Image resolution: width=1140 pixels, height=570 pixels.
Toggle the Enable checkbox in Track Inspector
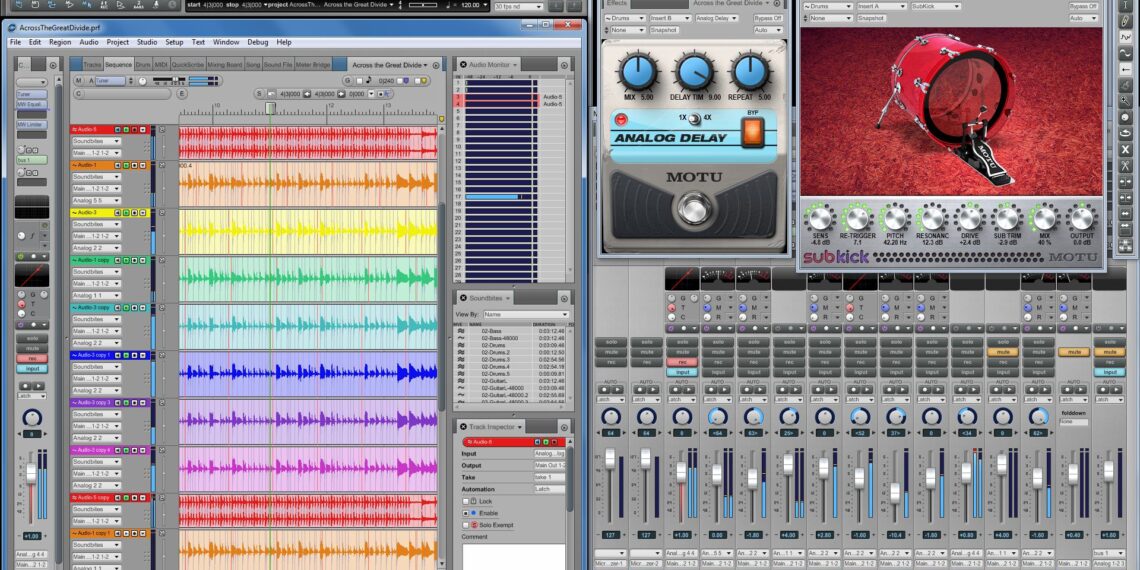coord(466,513)
